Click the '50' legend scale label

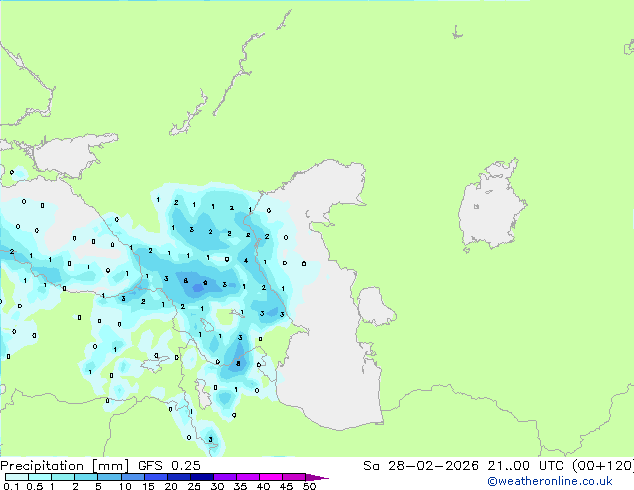(309, 486)
